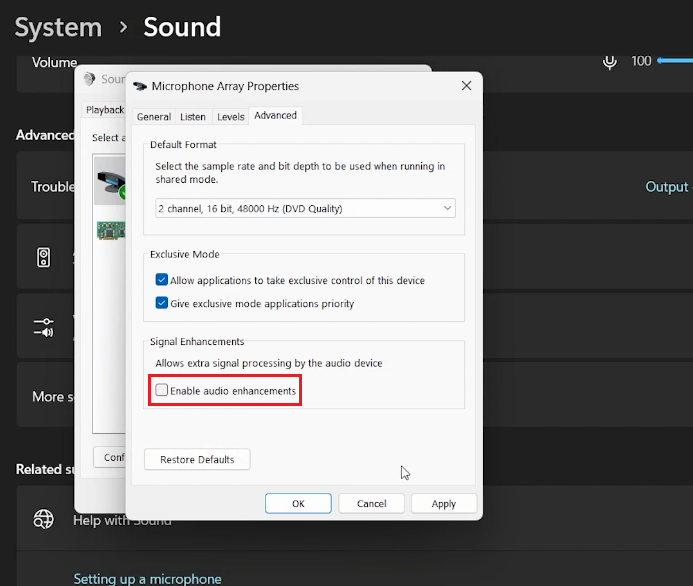Click the Apply button
Screen dimensions: 693x586
(x=444, y=504)
